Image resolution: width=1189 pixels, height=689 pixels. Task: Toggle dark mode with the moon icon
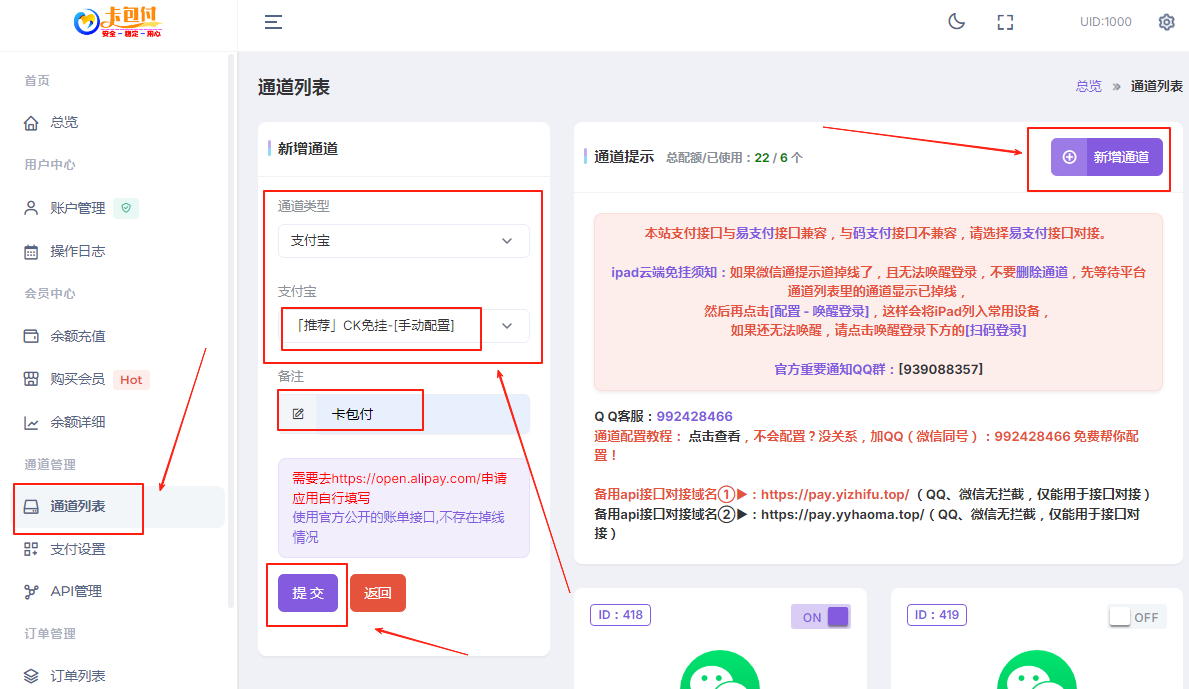pos(956,21)
